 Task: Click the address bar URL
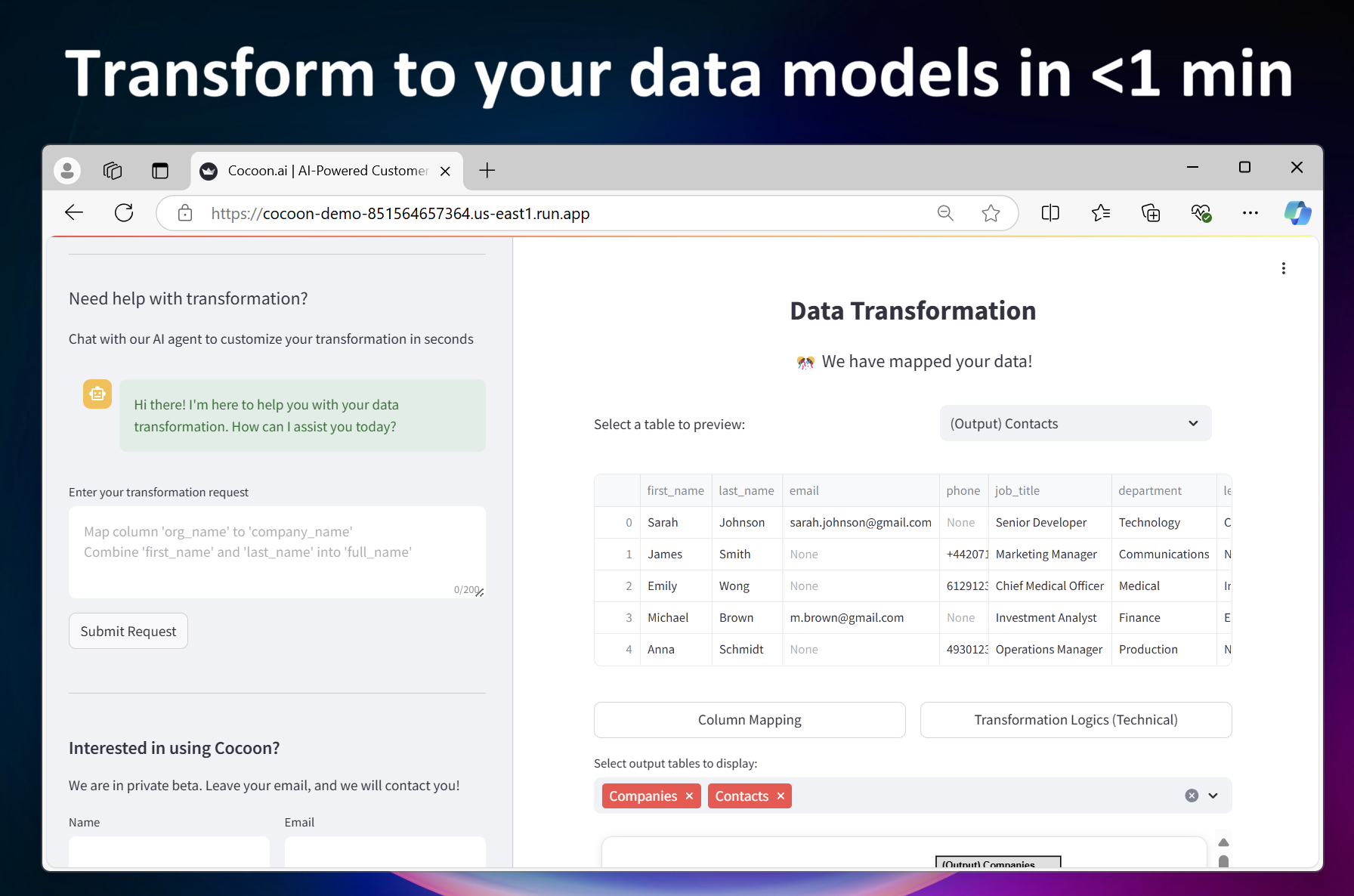coord(400,214)
